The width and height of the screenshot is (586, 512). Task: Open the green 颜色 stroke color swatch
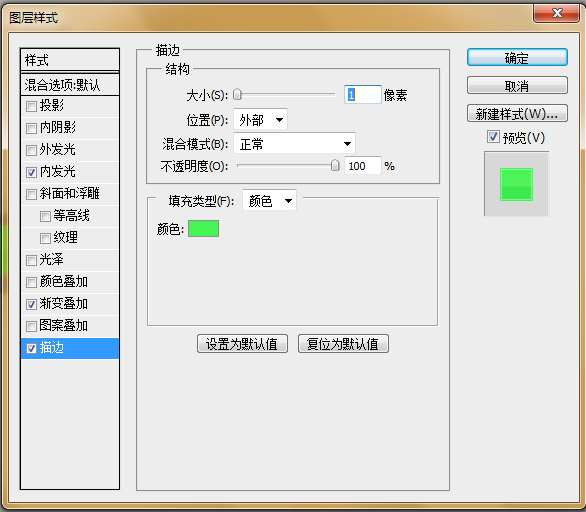pos(203,229)
